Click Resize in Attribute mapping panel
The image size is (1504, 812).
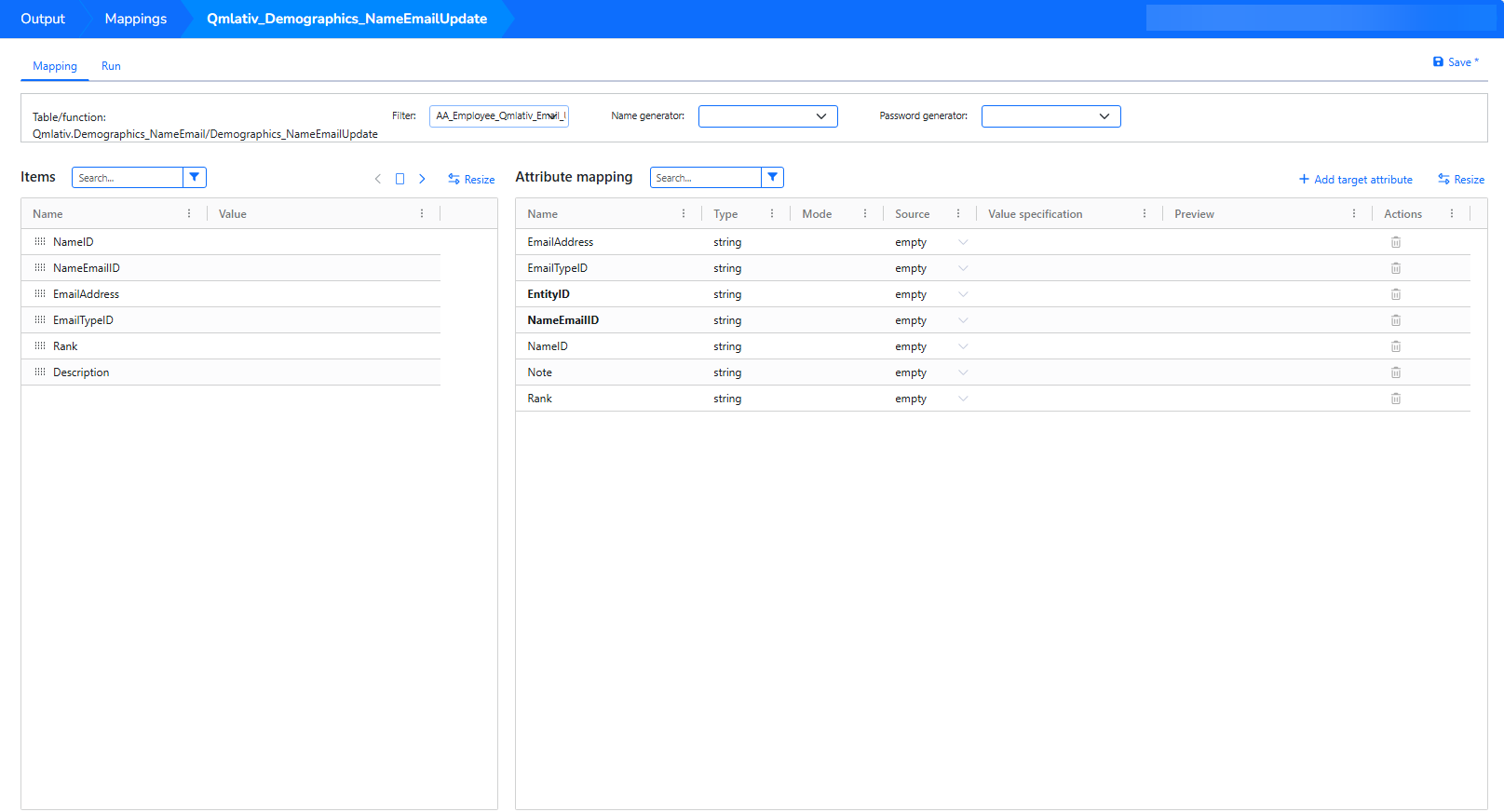pyautogui.click(x=1461, y=180)
